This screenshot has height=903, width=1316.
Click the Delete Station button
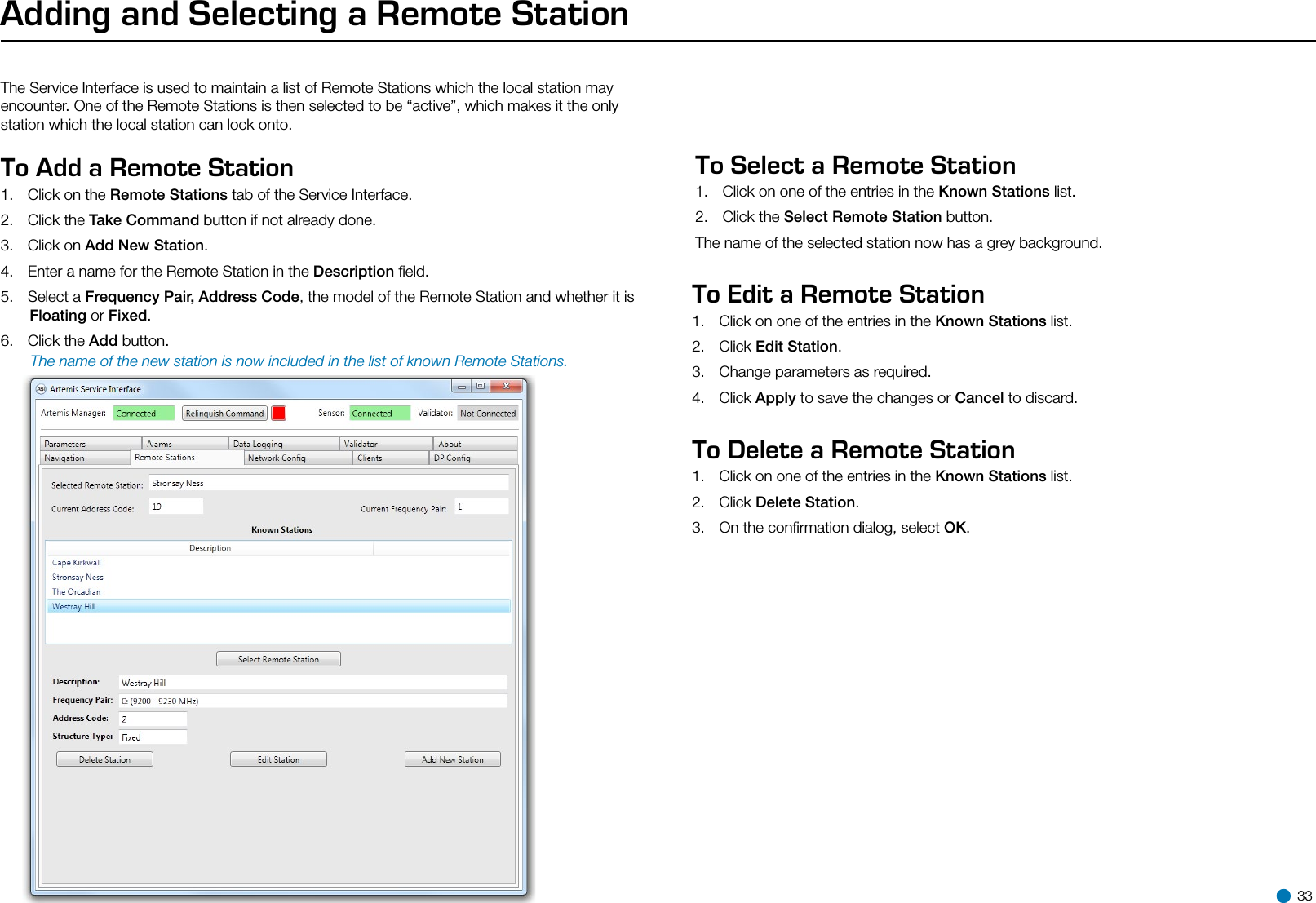tap(104, 759)
